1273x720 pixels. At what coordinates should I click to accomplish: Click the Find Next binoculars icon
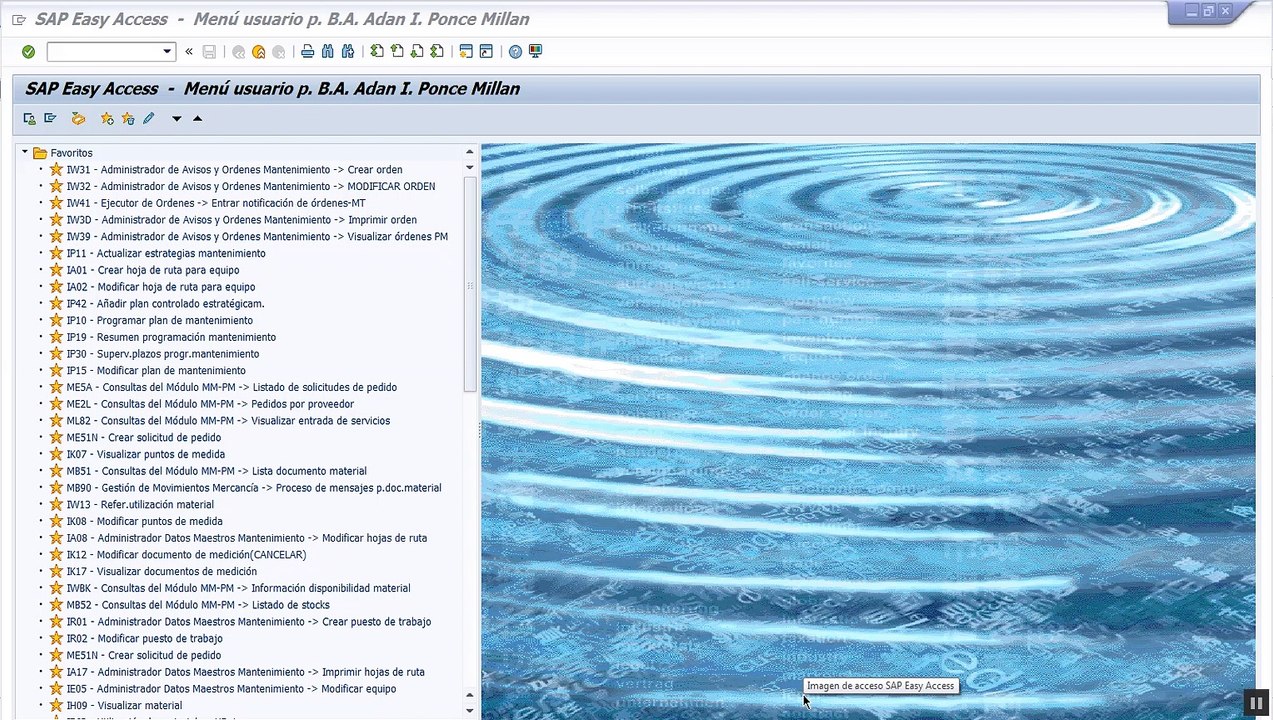(348, 52)
